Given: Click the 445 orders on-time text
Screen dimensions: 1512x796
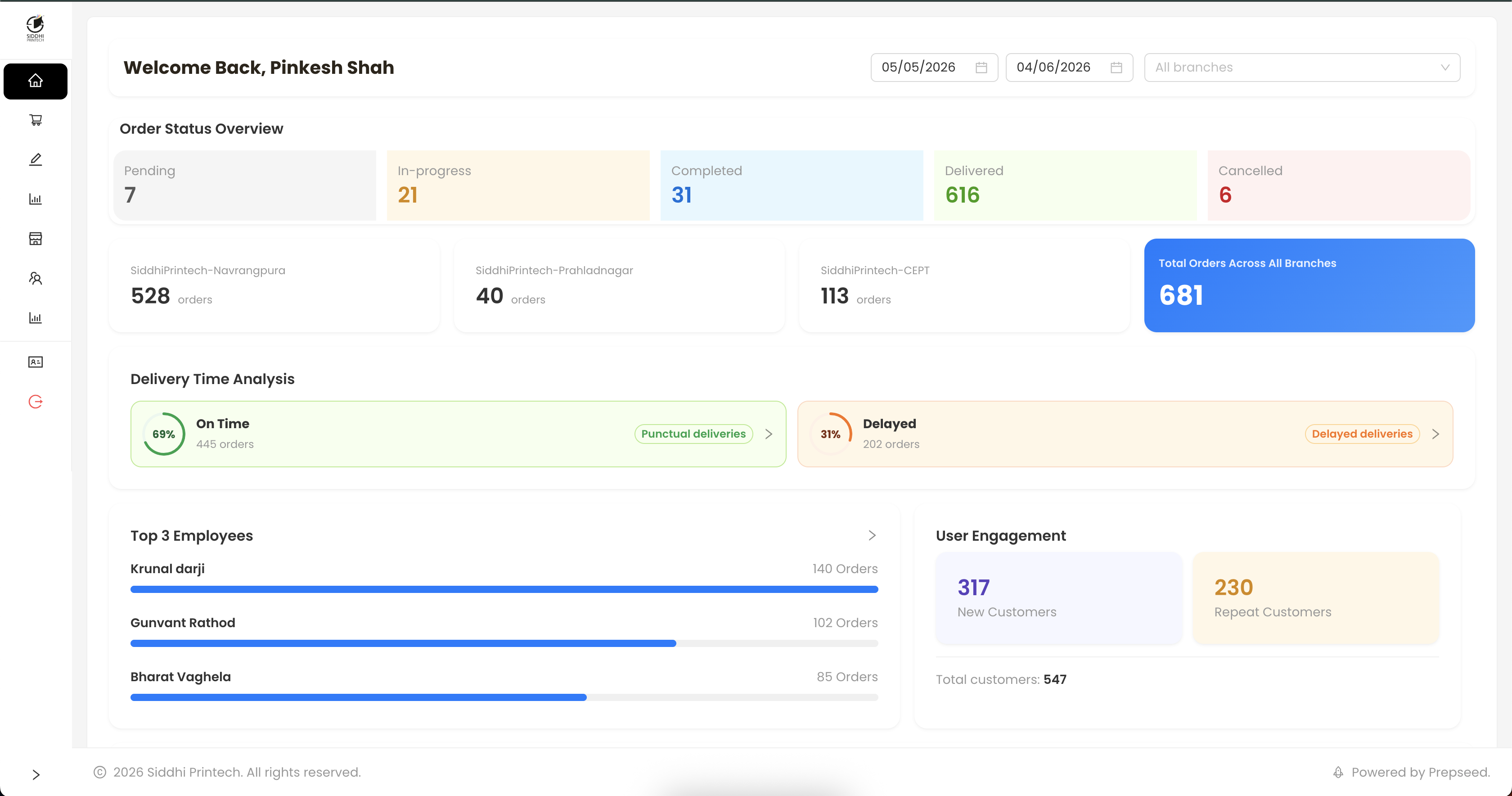Looking at the screenshot, I should [225, 444].
